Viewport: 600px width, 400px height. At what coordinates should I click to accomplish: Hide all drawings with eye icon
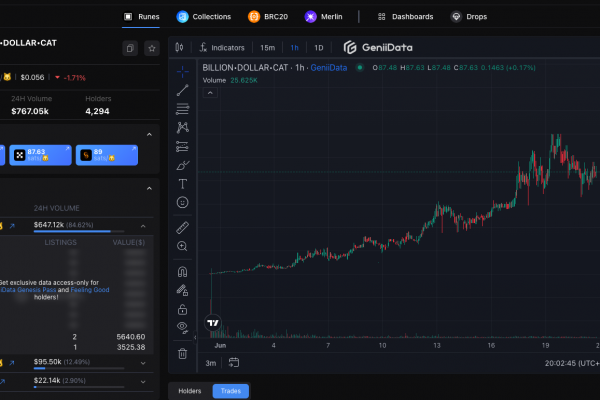coord(183,328)
